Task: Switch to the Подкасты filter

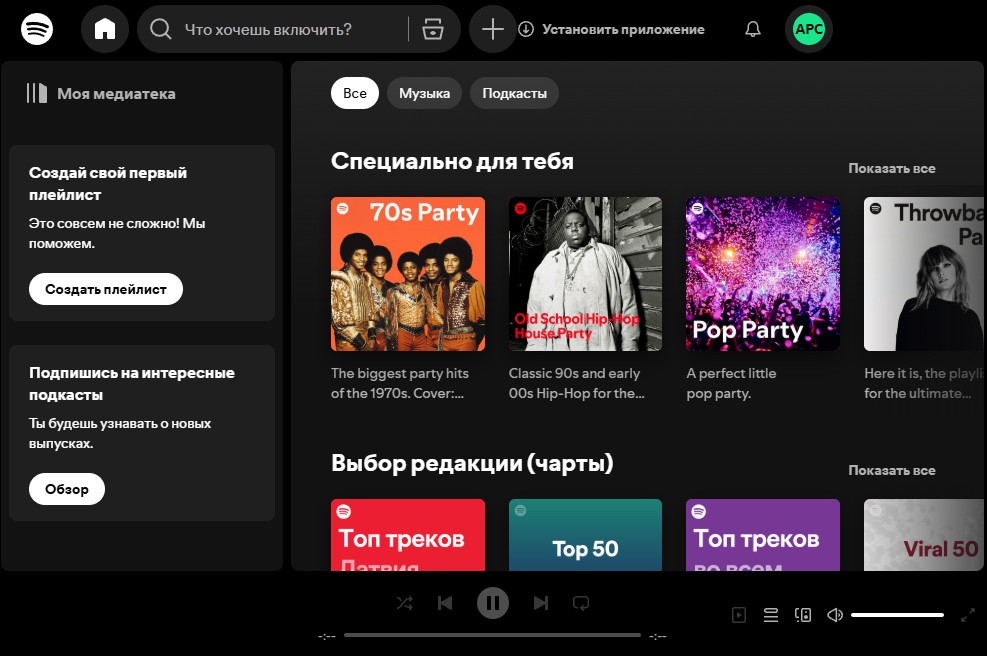Action: (514, 93)
